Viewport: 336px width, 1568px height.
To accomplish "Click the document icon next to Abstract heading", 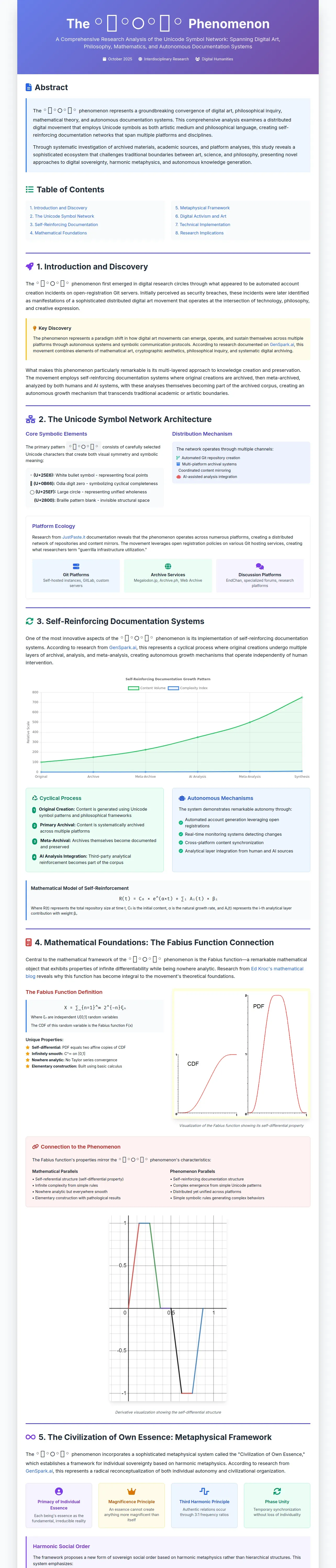I will click(x=29, y=88).
